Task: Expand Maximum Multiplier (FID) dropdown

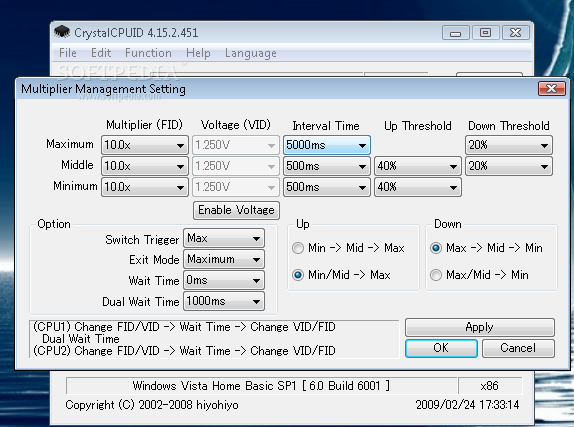Action: coord(145,145)
